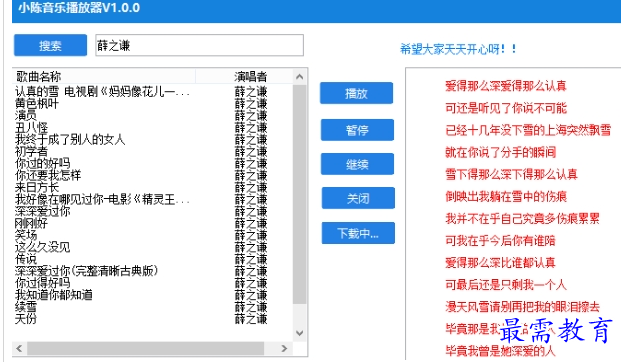Select the song 我好像在哪见过你-电影
Image resolution: width=621 pixels, height=362 pixels.
click(102, 199)
